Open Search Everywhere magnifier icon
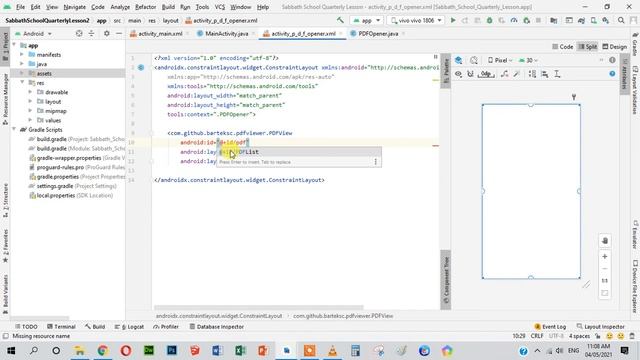This screenshot has height=360, width=640. (621, 20)
